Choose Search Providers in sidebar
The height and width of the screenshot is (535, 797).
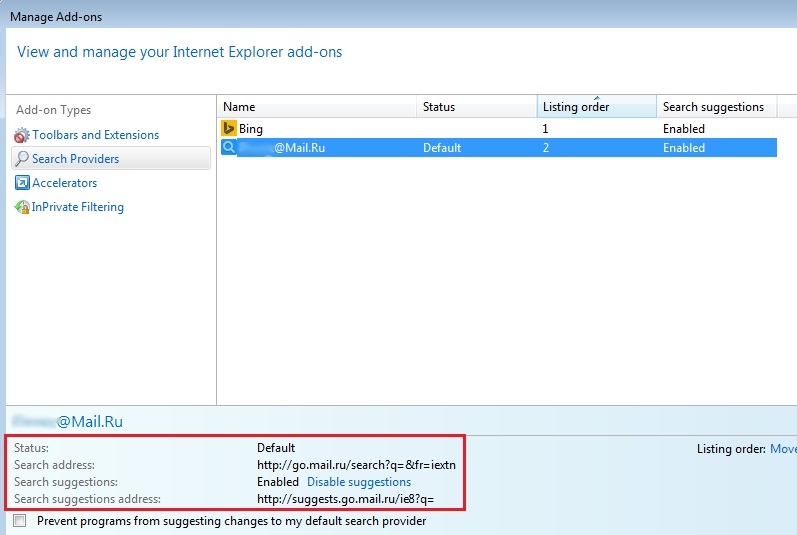click(75, 159)
